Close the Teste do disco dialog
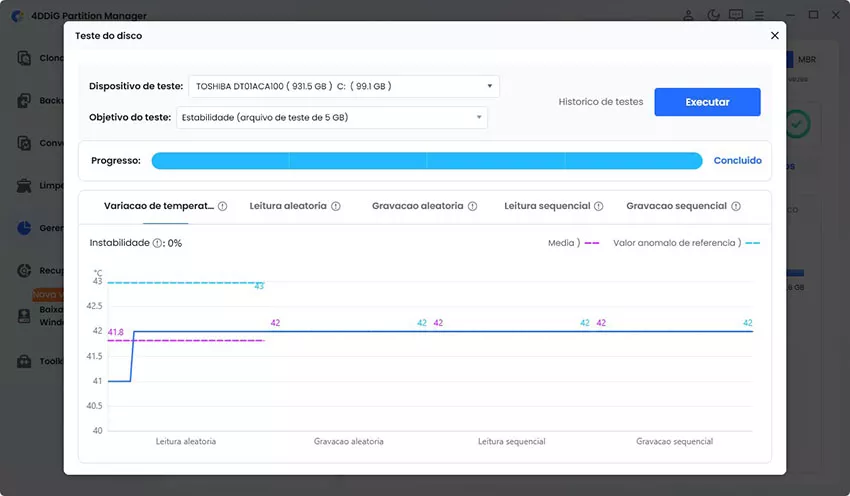Image resolution: width=850 pixels, height=496 pixels. pyautogui.click(x=775, y=35)
